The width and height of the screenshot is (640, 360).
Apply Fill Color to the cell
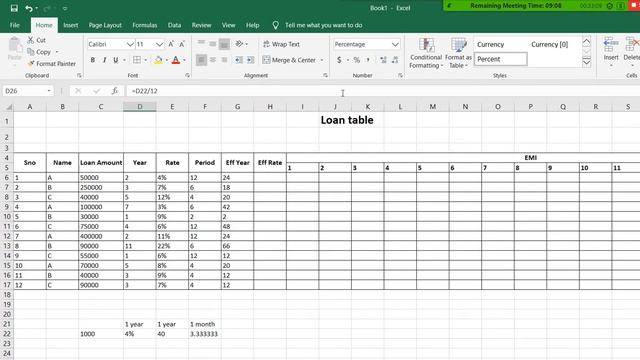pyautogui.click(x=158, y=60)
